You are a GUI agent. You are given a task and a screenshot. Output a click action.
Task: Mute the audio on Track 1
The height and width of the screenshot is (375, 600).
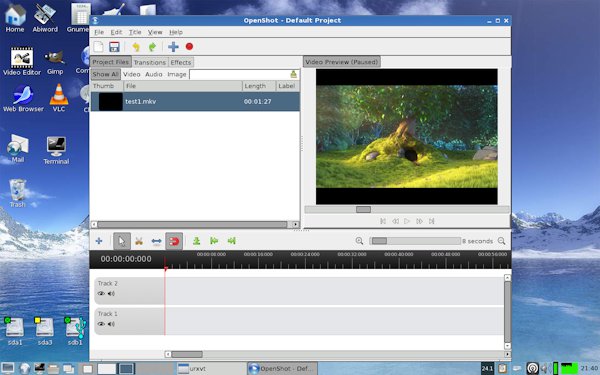111,324
